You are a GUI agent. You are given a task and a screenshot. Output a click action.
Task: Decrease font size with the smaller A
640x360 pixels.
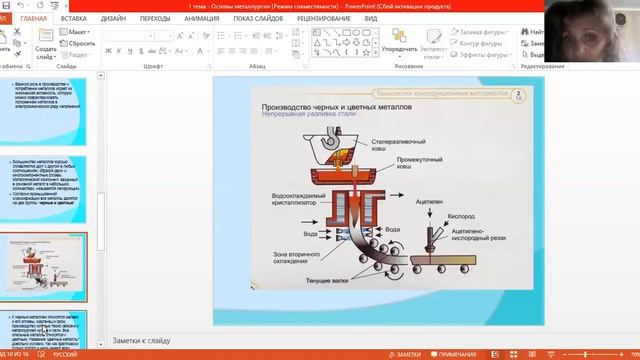click(x=191, y=36)
